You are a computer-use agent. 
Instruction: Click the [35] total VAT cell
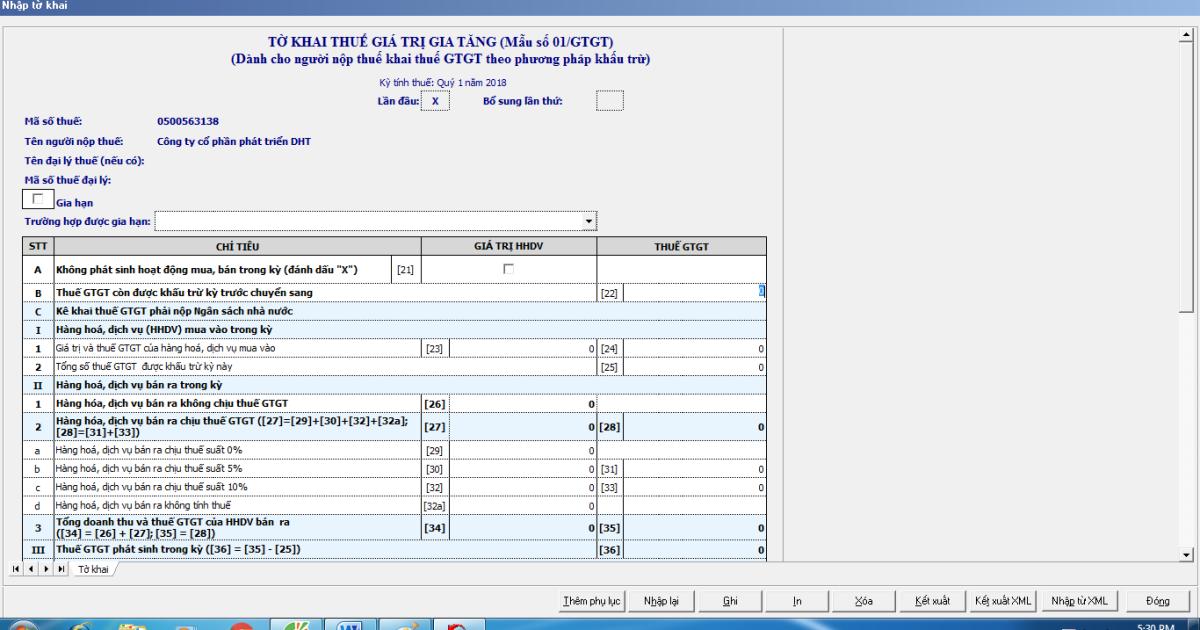(x=695, y=527)
